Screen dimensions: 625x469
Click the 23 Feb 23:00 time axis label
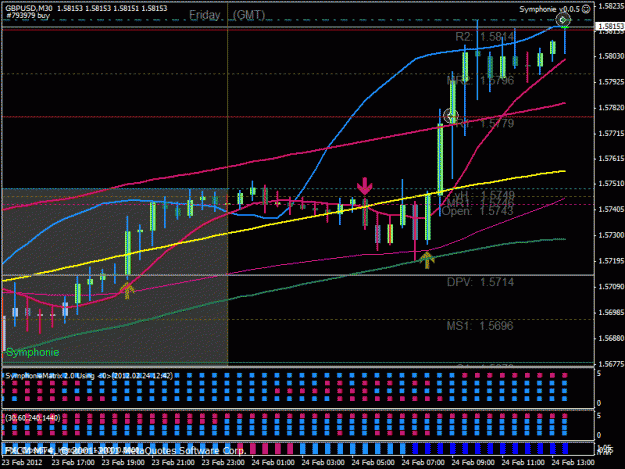[x=223, y=463]
